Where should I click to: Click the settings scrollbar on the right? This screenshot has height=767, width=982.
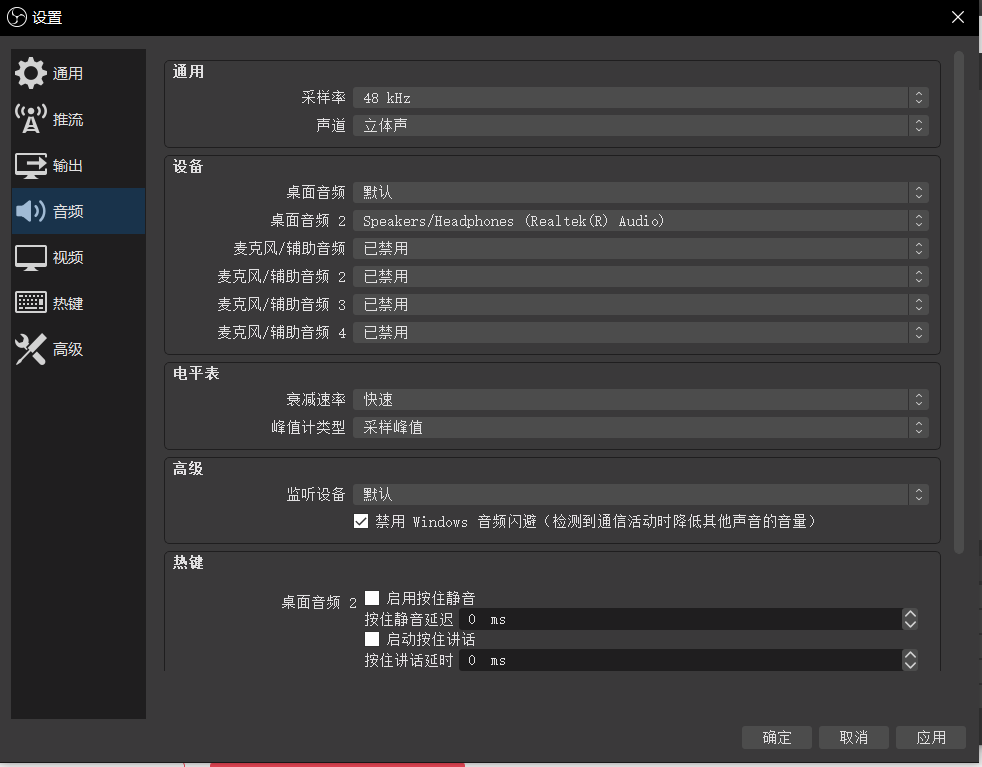coord(959,300)
